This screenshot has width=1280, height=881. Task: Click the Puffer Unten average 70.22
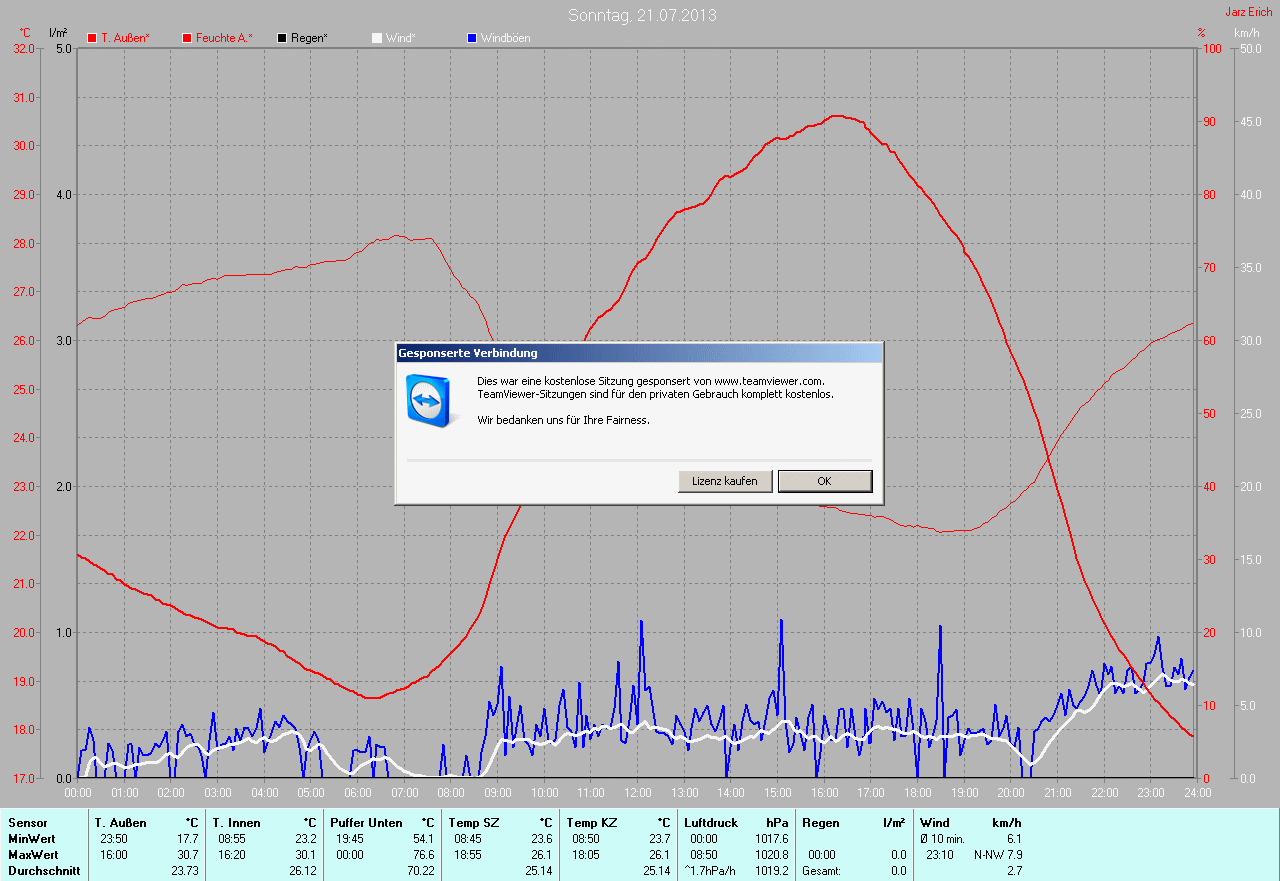[420, 871]
